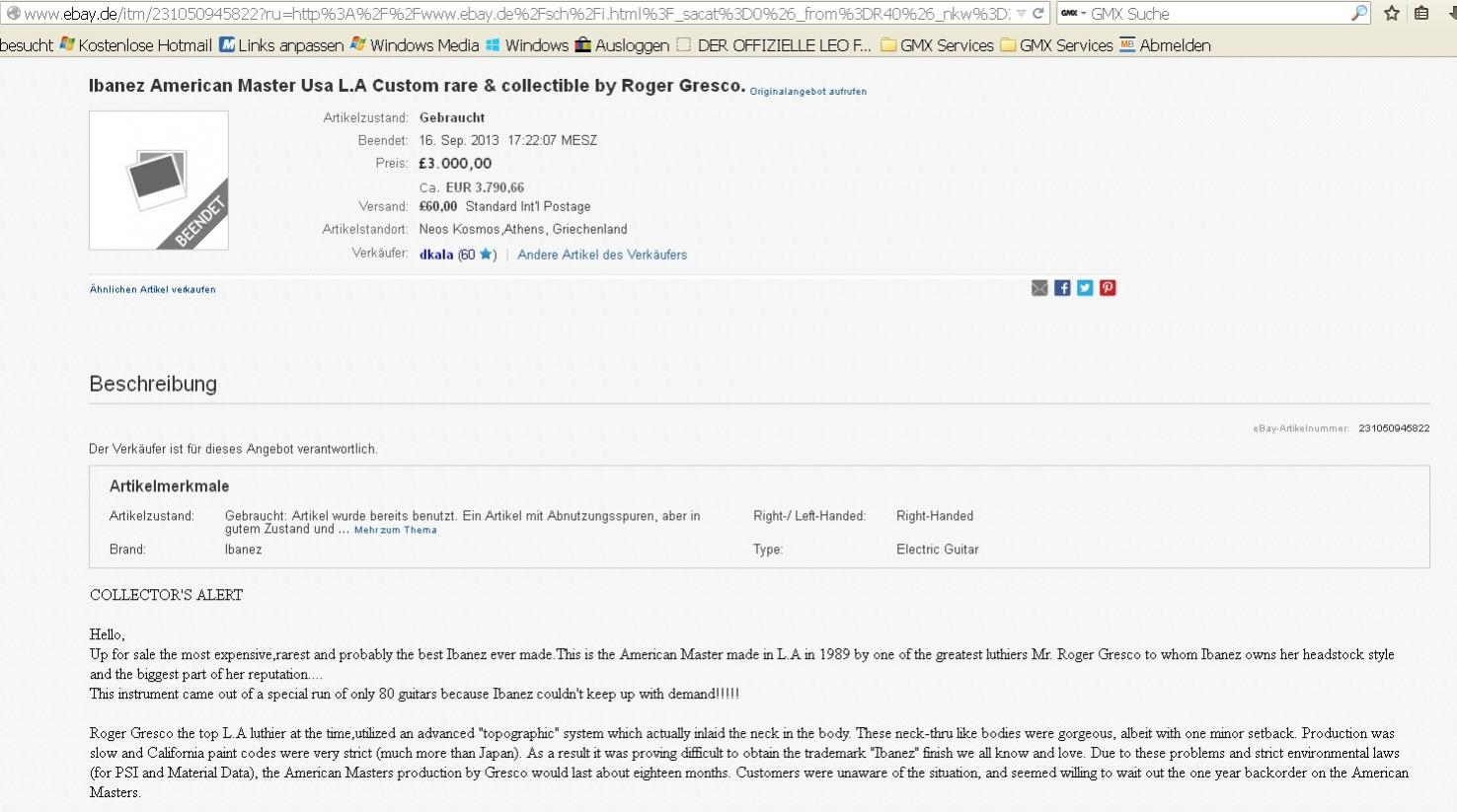Share listing via email icon
Viewport: 1457px width, 812px height.
coord(1039,288)
